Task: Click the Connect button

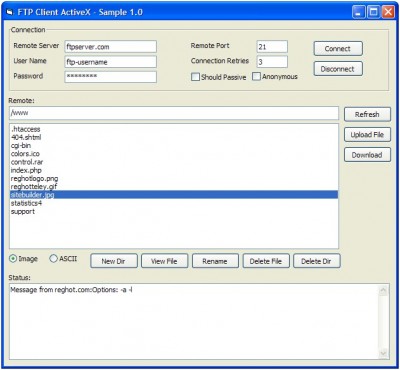Action: 338,49
